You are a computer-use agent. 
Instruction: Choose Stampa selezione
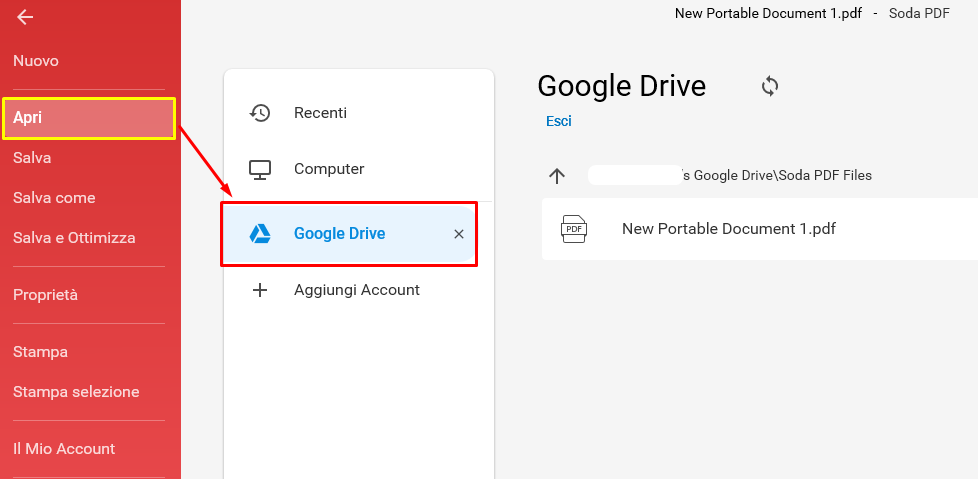[x=76, y=392]
